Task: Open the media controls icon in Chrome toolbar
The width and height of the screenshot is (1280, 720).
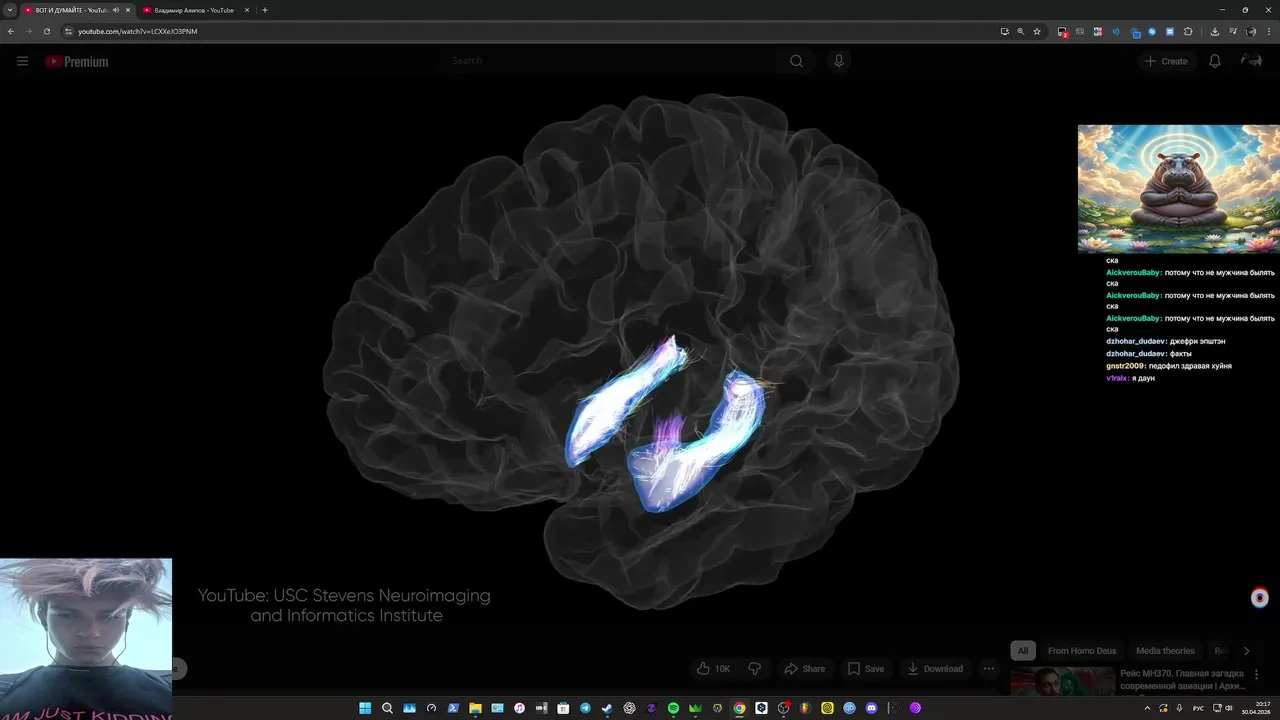Action: point(1233,31)
